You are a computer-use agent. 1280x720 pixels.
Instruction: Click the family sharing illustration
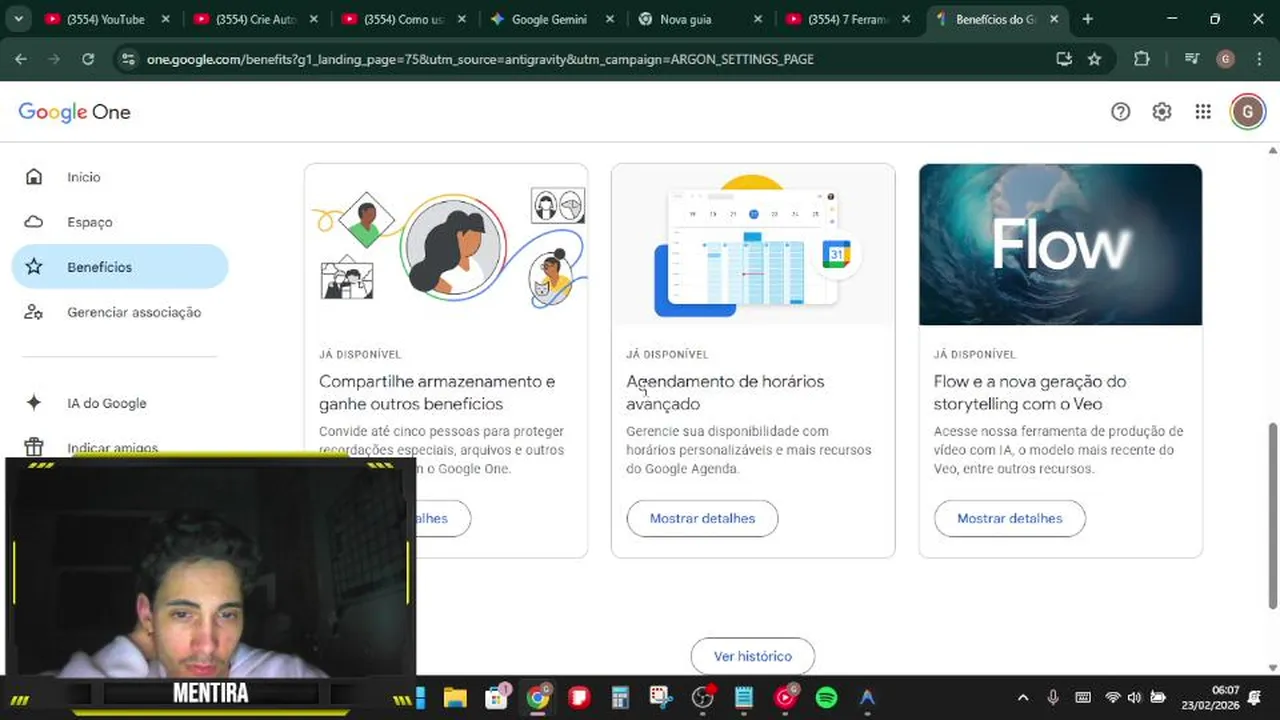pos(446,244)
